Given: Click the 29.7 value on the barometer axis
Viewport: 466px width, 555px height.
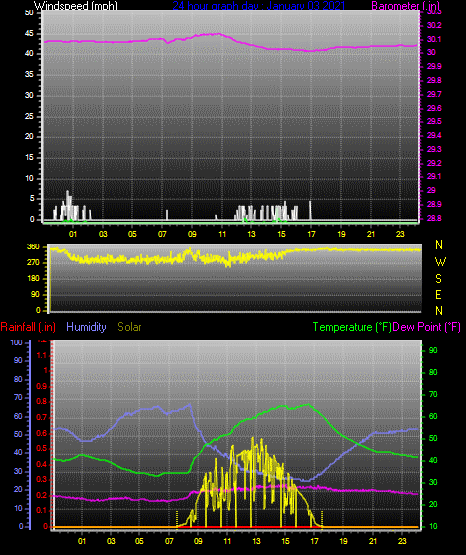Looking at the screenshot, I should 434,94.
